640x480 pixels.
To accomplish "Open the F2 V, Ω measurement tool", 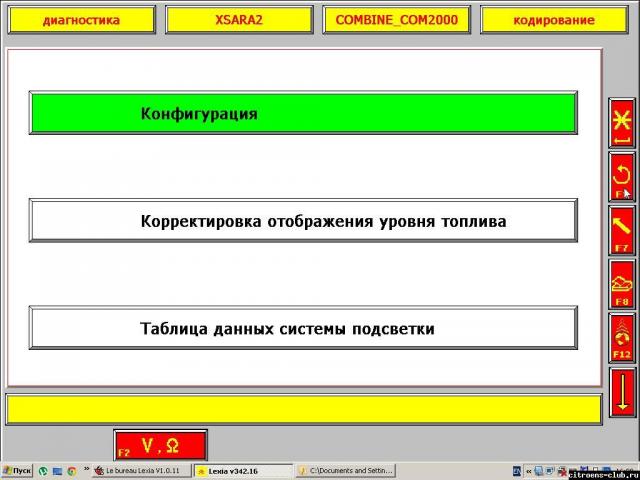I will (x=160, y=445).
